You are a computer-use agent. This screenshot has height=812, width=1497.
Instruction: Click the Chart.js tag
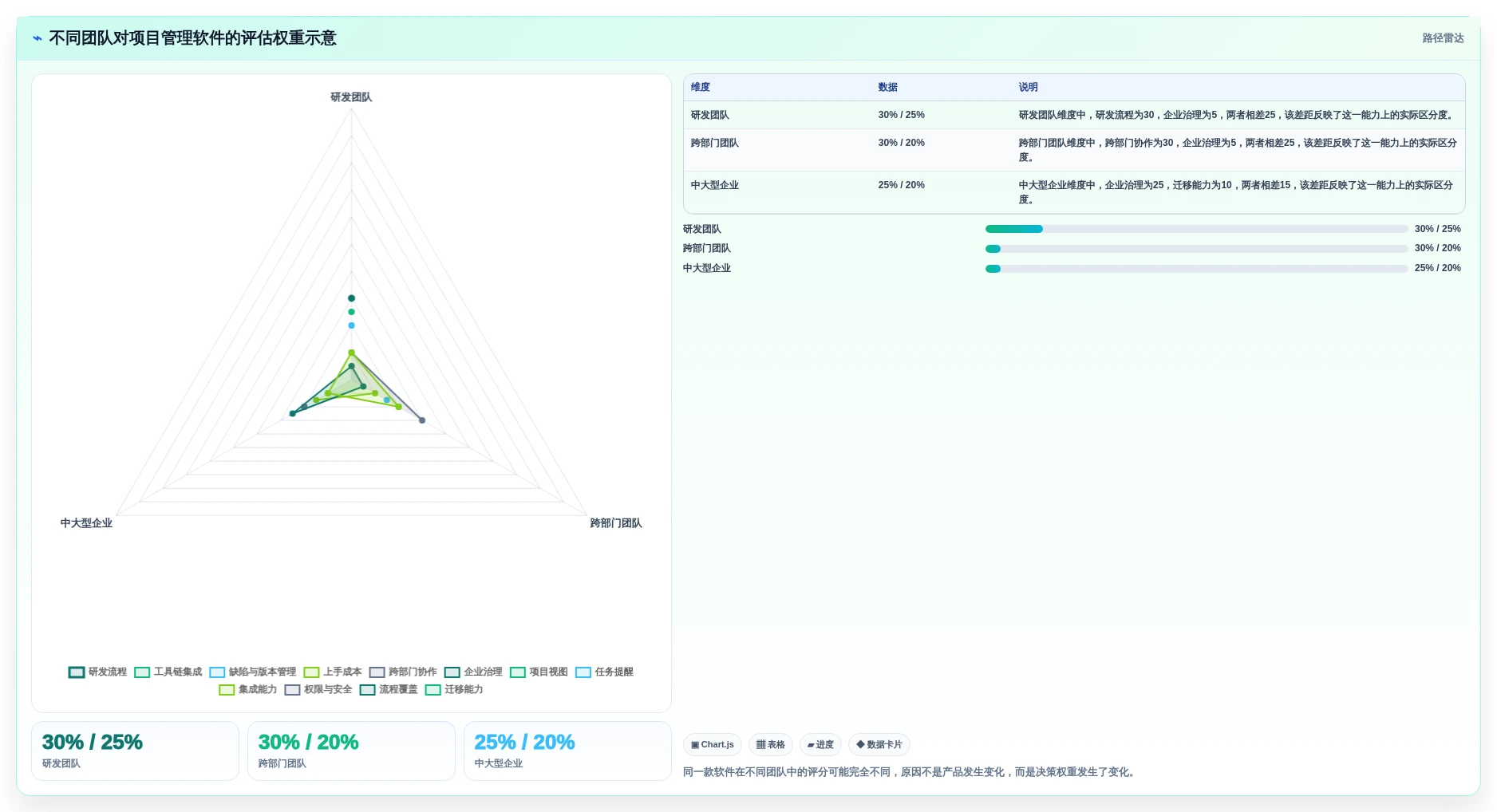pyautogui.click(x=713, y=744)
